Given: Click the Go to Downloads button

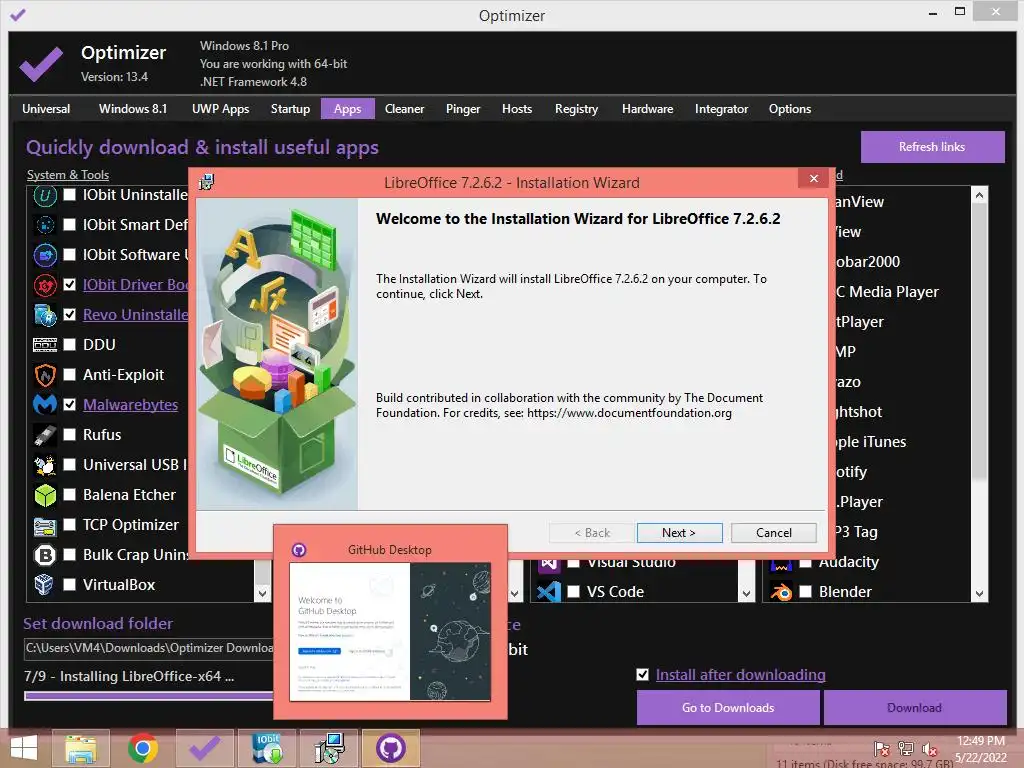Looking at the screenshot, I should click(x=728, y=708).
